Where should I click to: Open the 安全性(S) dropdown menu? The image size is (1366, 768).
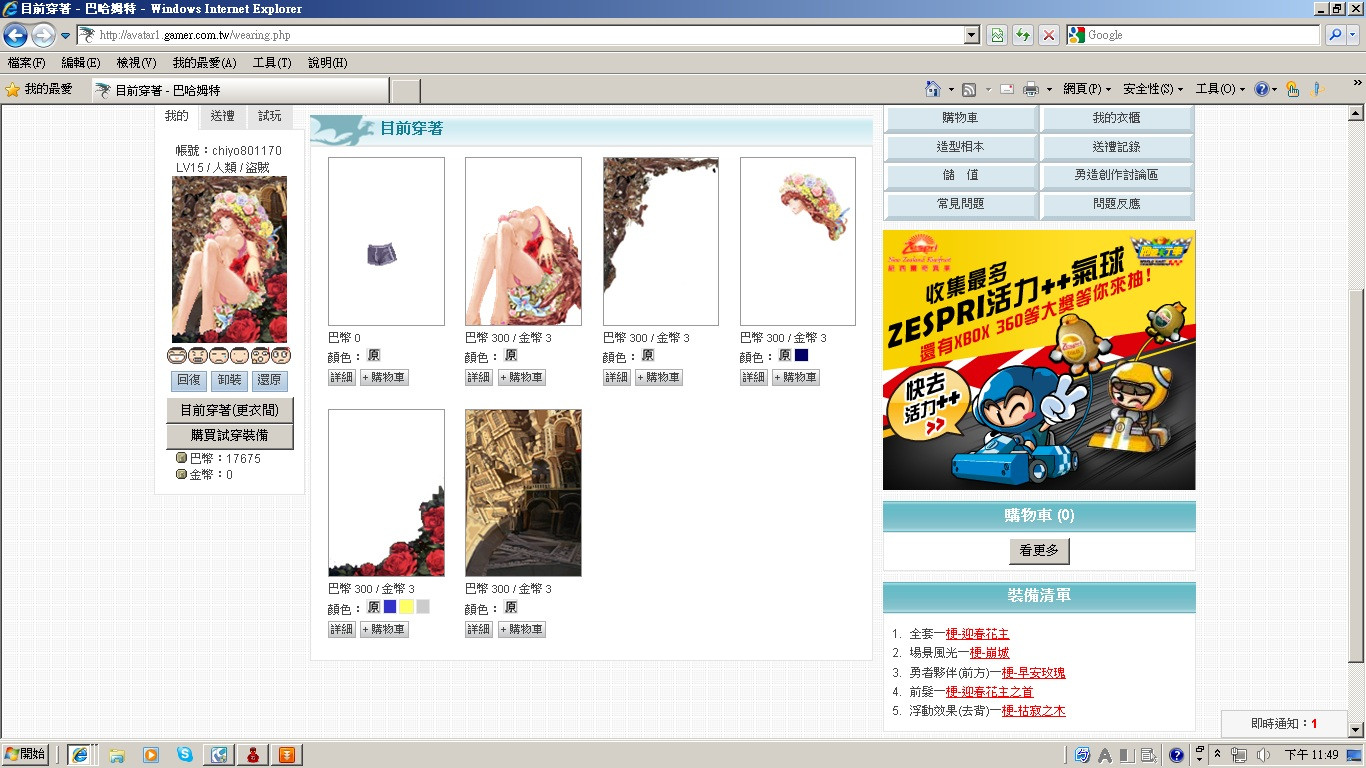tap(1153, 89)
